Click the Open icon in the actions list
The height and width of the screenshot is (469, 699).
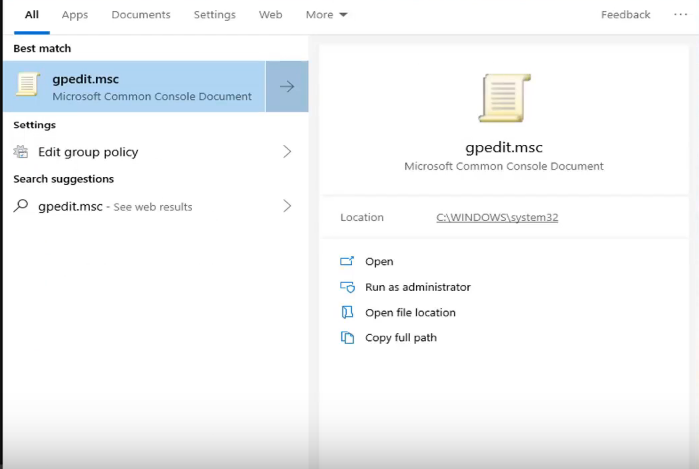tap(347, 261)
